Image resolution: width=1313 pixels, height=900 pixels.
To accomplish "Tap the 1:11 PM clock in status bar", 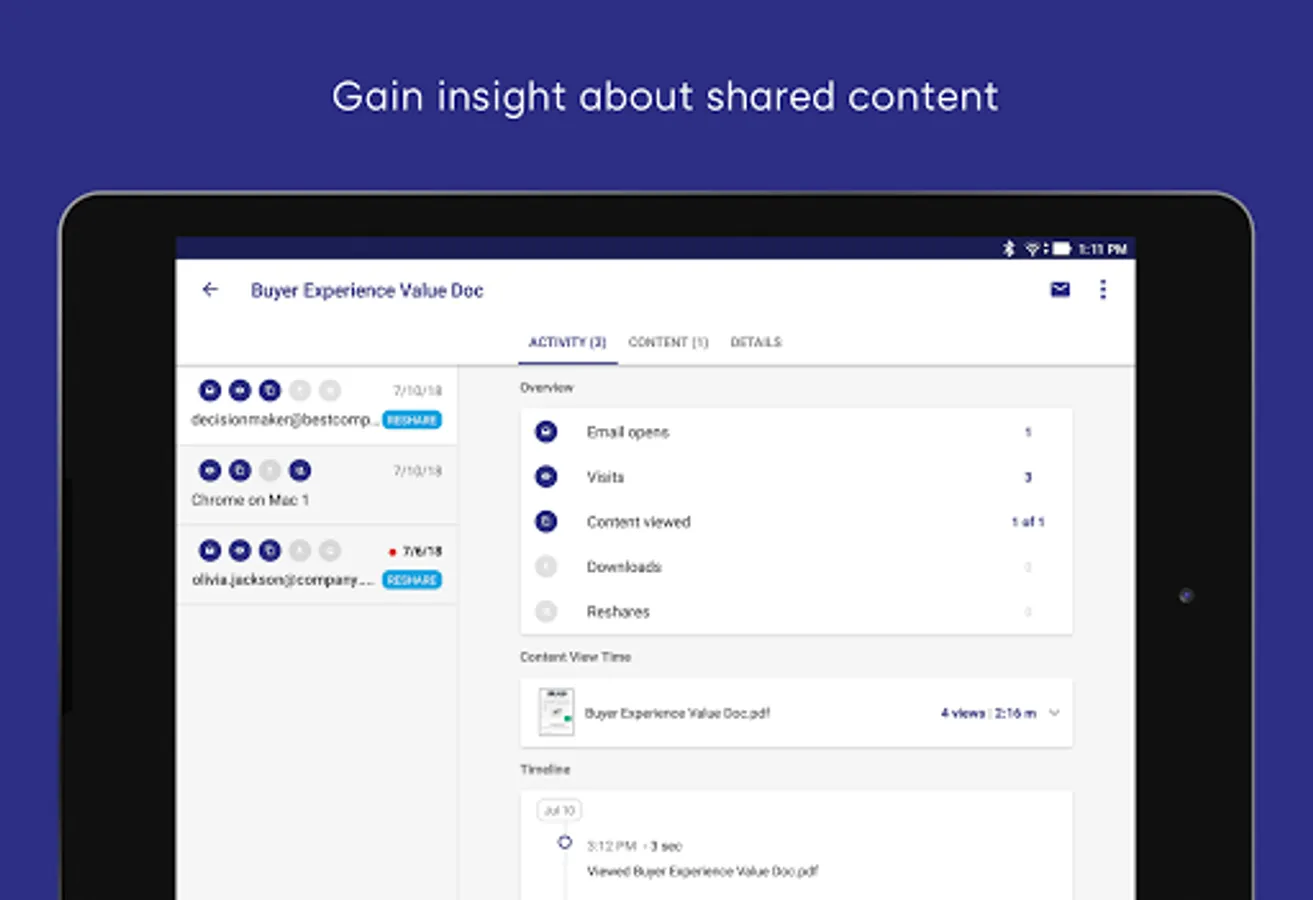I will click(x=1102, y=248).
